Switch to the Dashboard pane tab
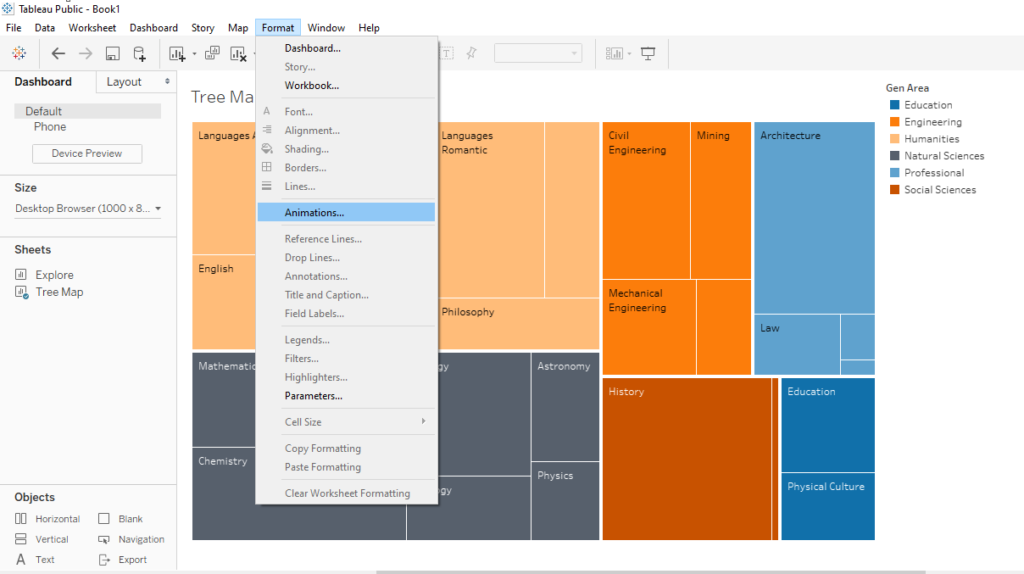Viewport: 1024px width, 574px height. point(43,82)
